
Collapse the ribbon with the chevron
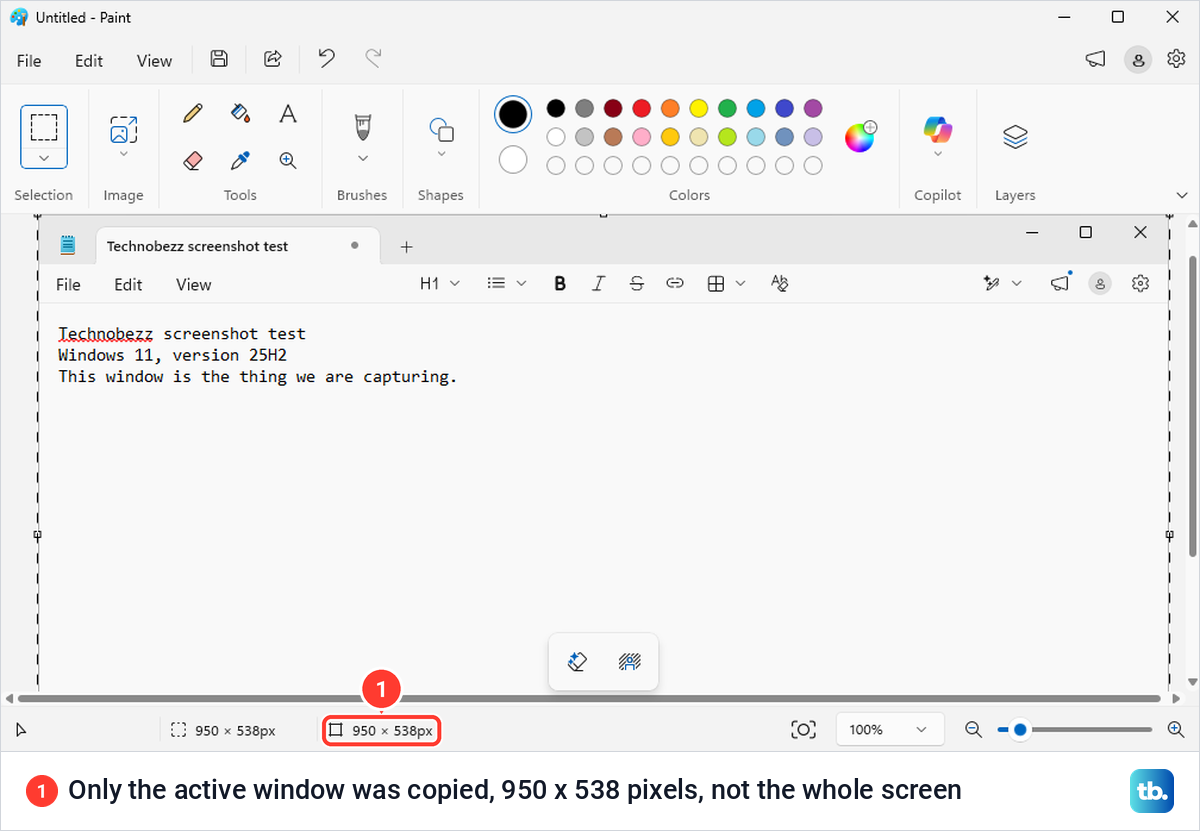pyautogui.click(x=1182, y=195)
